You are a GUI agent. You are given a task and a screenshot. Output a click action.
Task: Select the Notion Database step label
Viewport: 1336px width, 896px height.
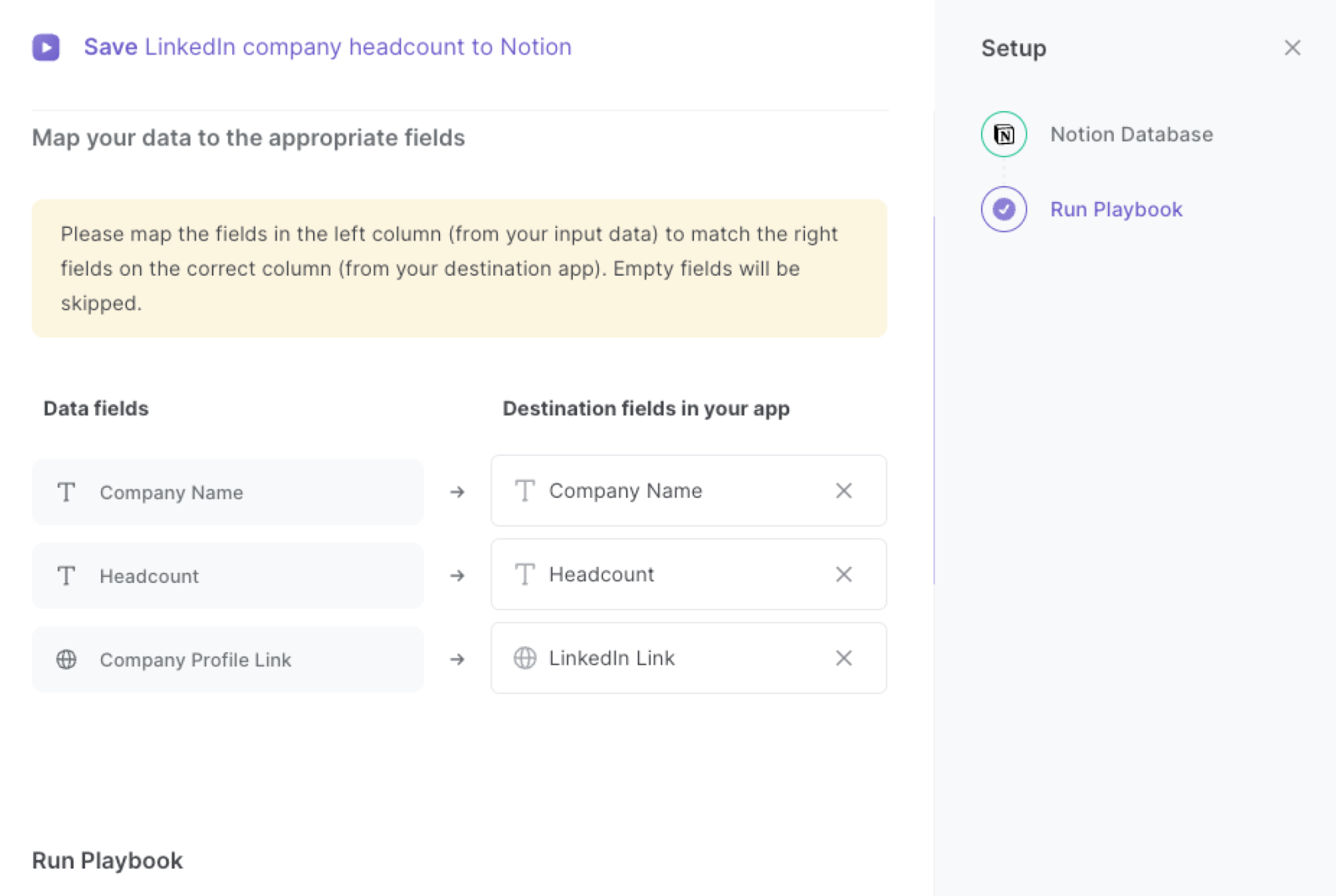tap(1131, 134)
